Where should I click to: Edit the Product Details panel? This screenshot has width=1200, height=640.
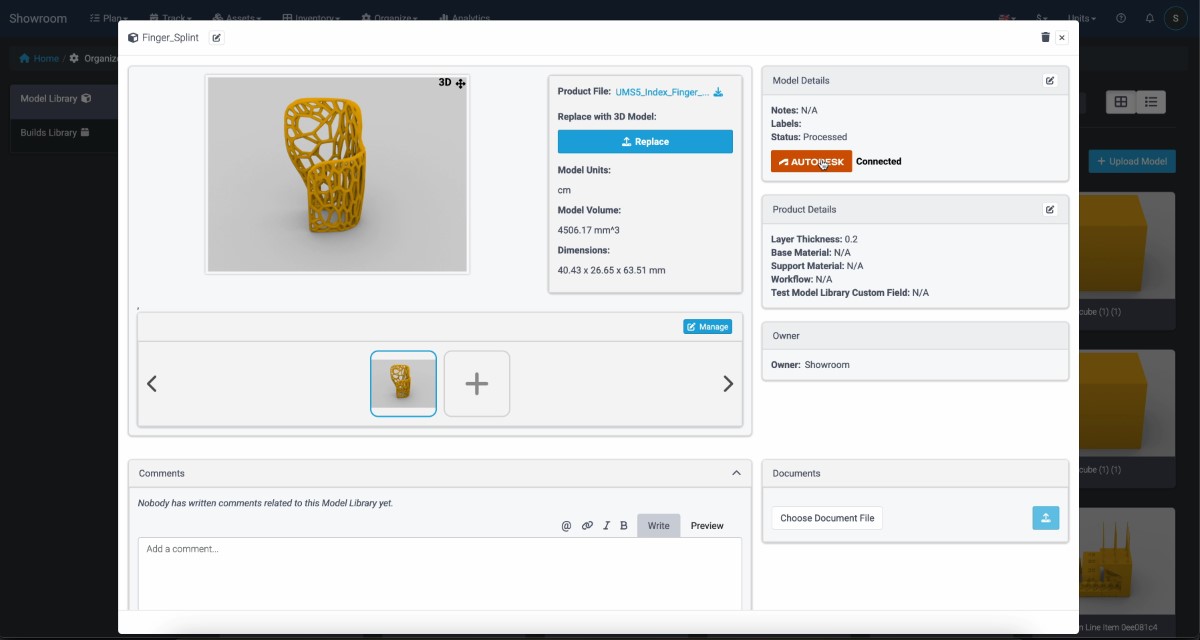[x=1050, y=210]
